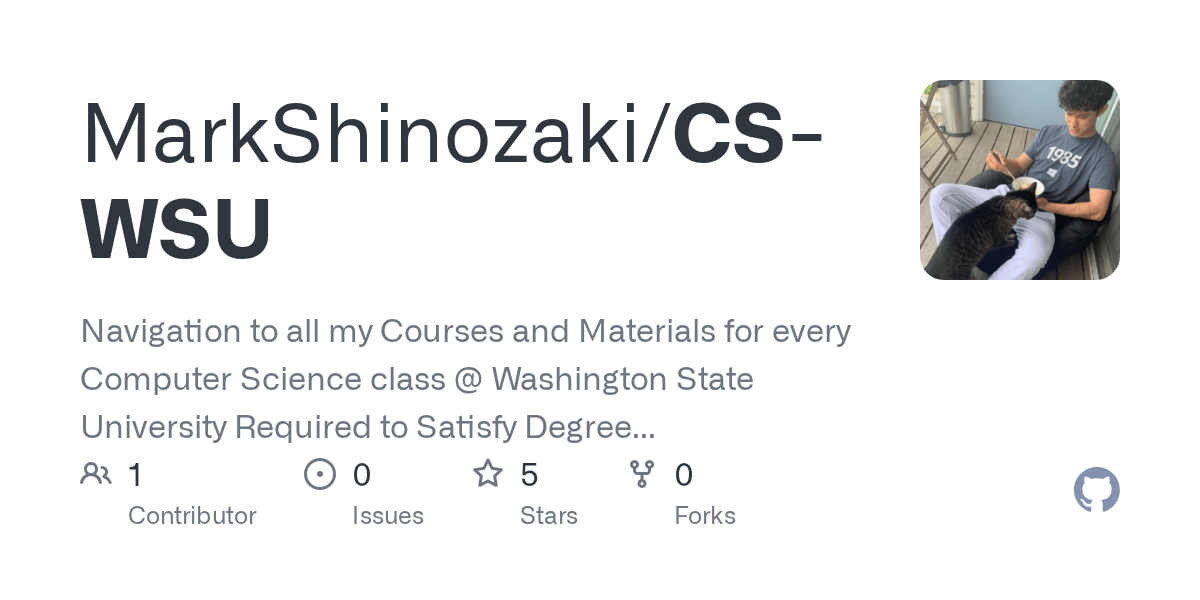Click the forks count number 0

tap(684, 475)
